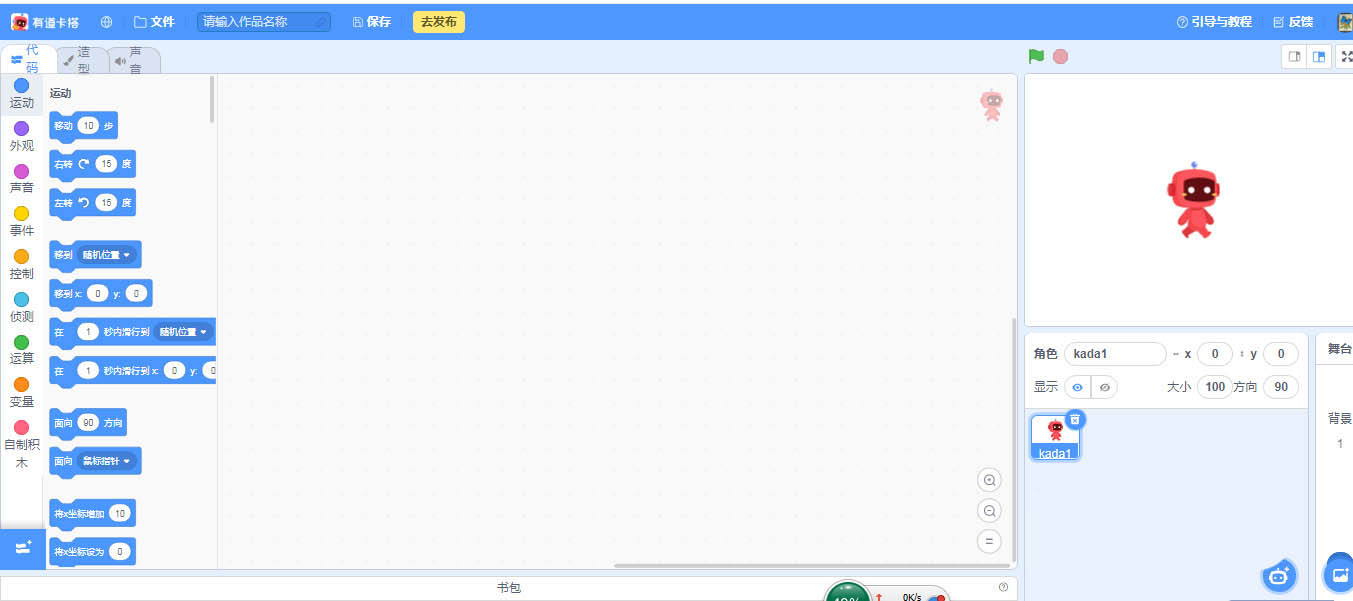This screenshot has height=601, width=1353.
Task: Click the backpack help question icon
Action: tap(1003, 587)
